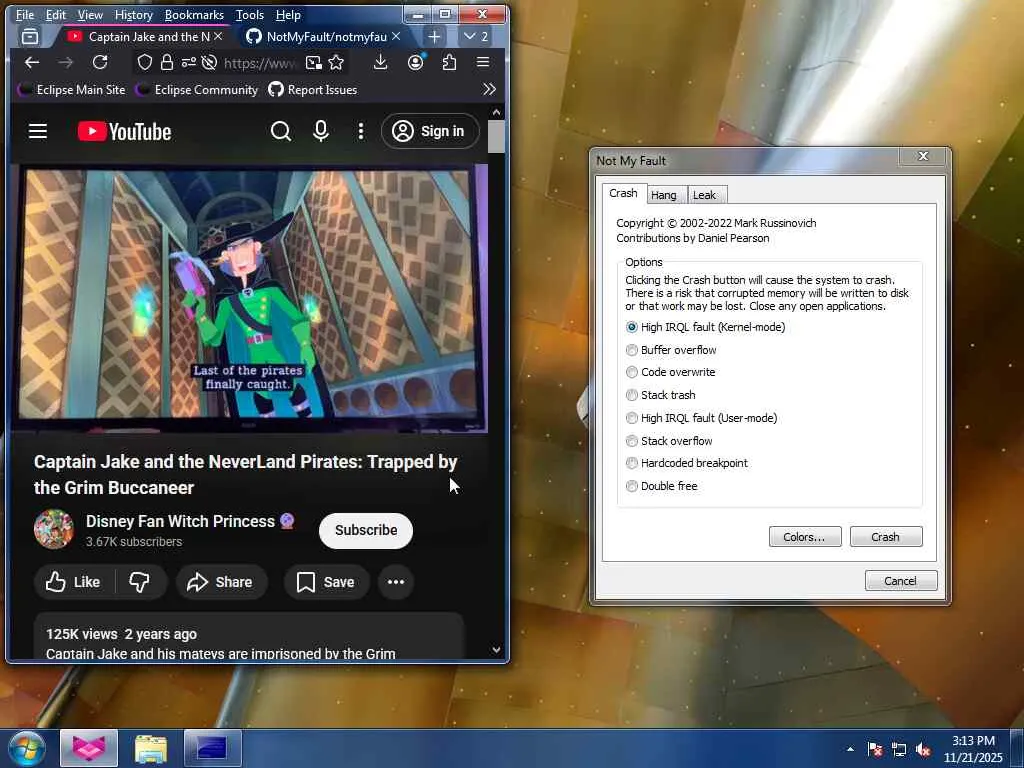
Task: Click the site padlock security icon
Action: [x=167, y=63]
